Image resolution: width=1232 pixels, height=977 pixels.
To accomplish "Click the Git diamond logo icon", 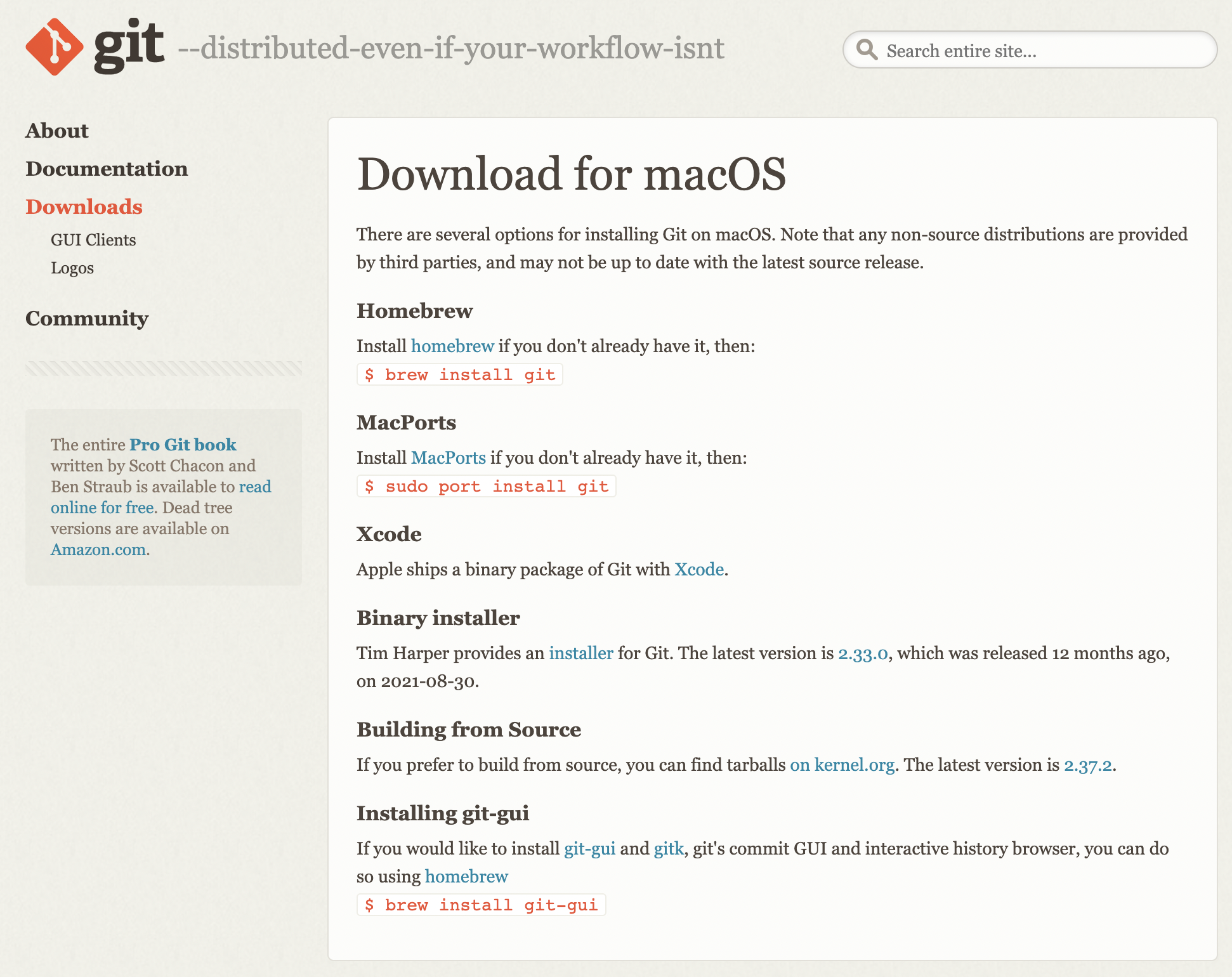I will tap(55, 47).
